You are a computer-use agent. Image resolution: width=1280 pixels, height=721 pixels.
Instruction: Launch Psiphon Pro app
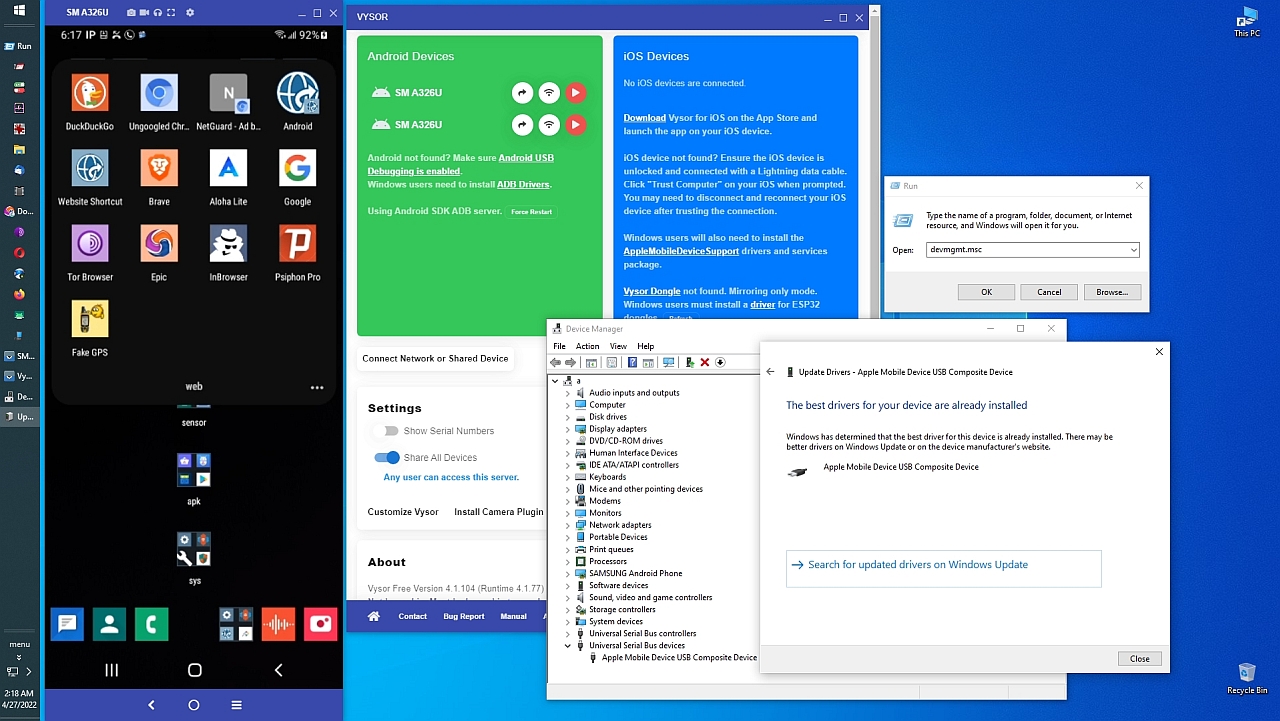[x=297, y=244]
